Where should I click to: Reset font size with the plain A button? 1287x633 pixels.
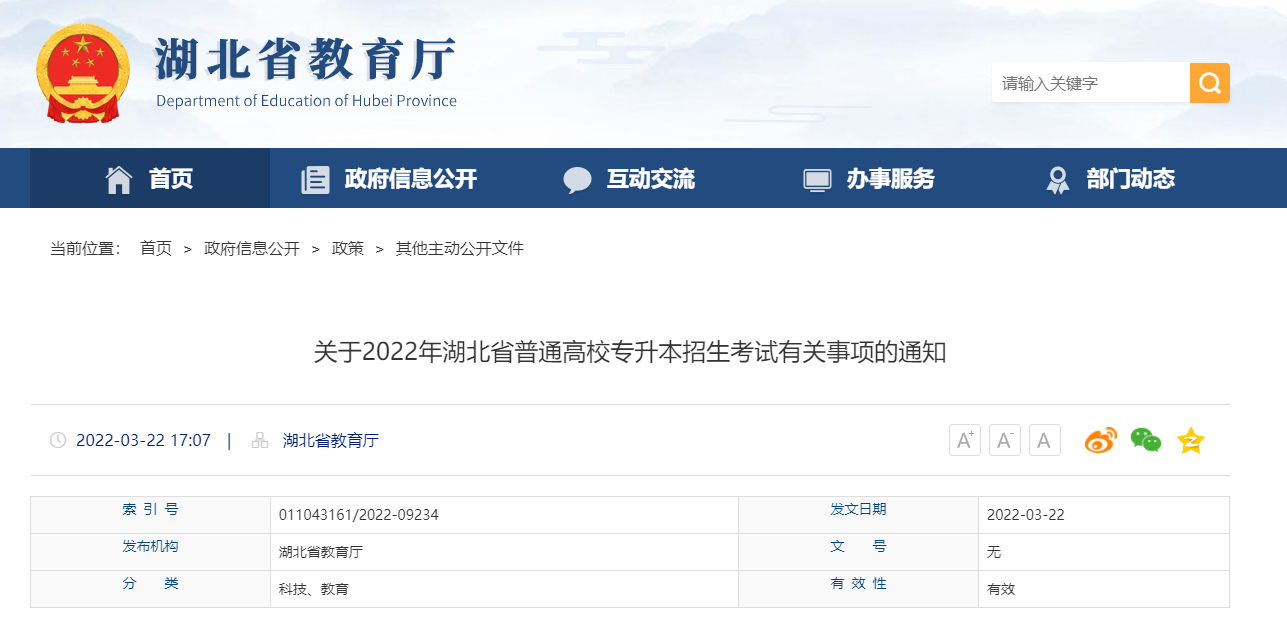[1045, 440]
